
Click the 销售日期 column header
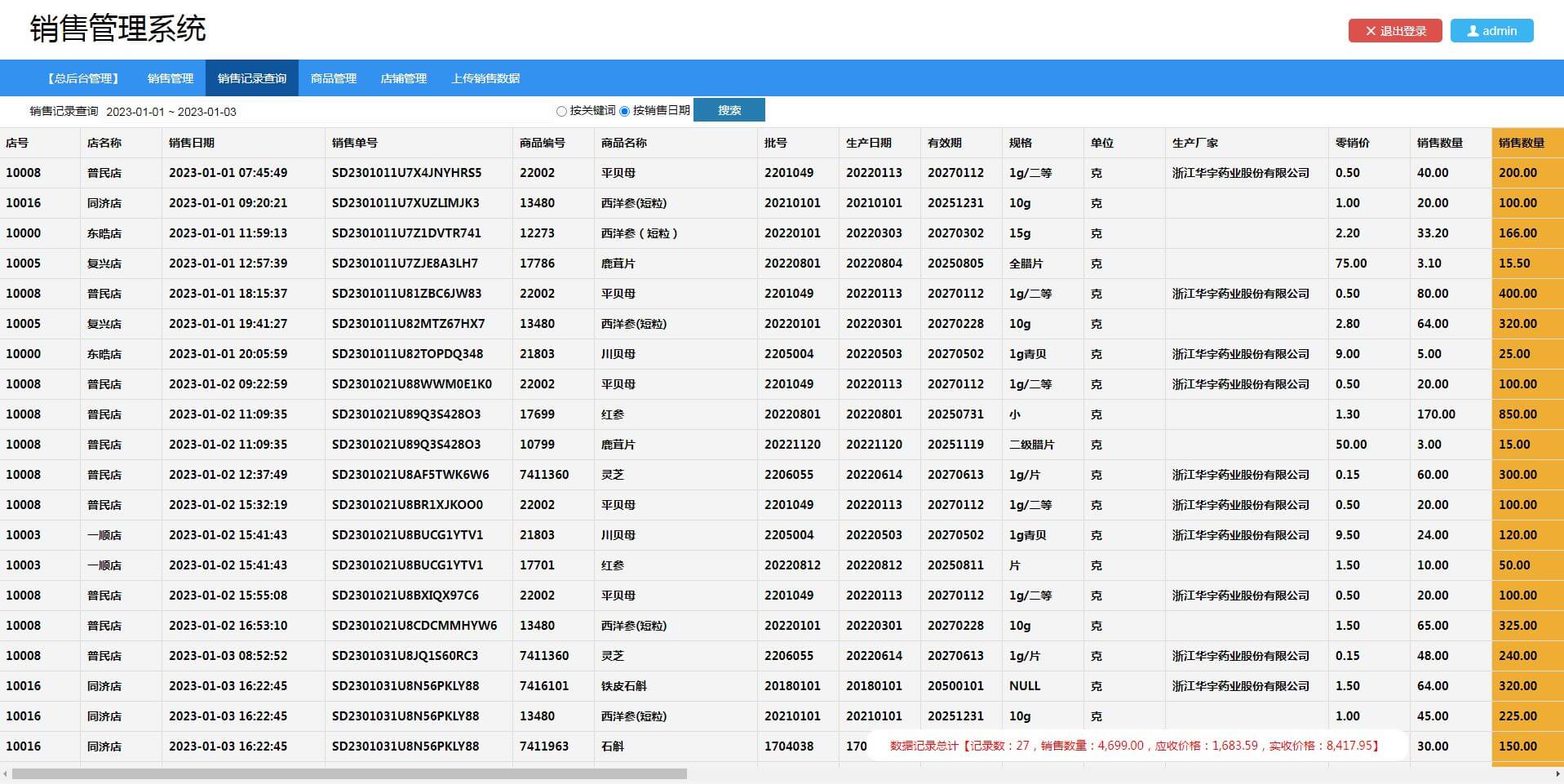point(192,143)
